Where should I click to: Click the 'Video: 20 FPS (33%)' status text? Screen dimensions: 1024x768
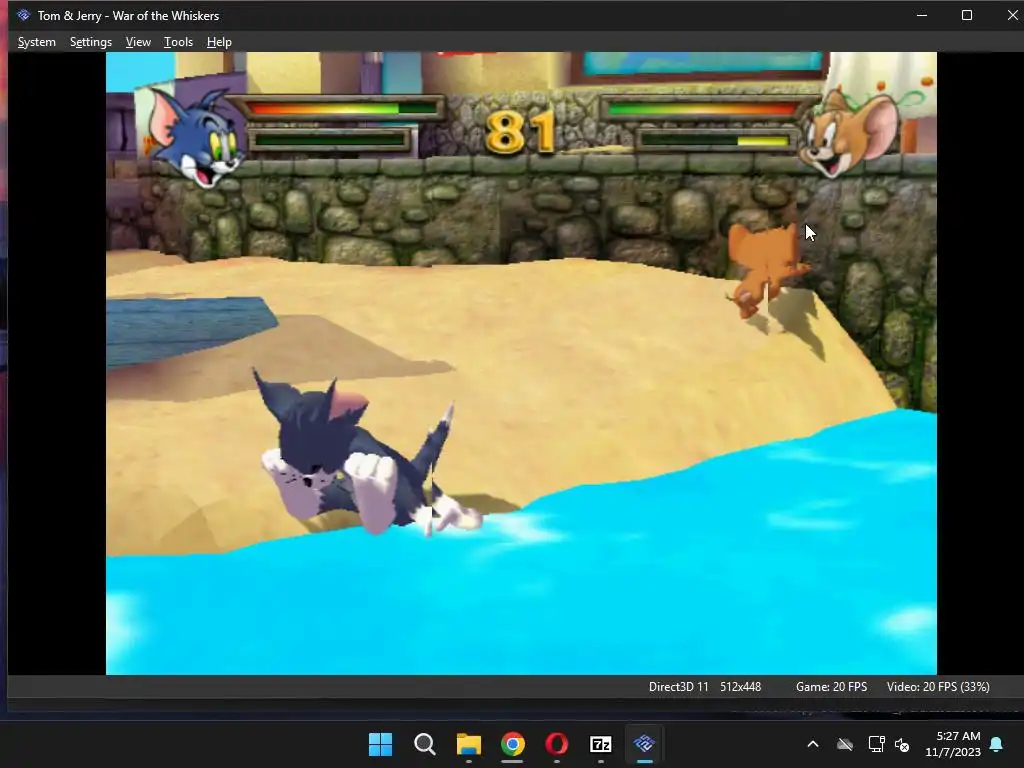click(938, 687)
